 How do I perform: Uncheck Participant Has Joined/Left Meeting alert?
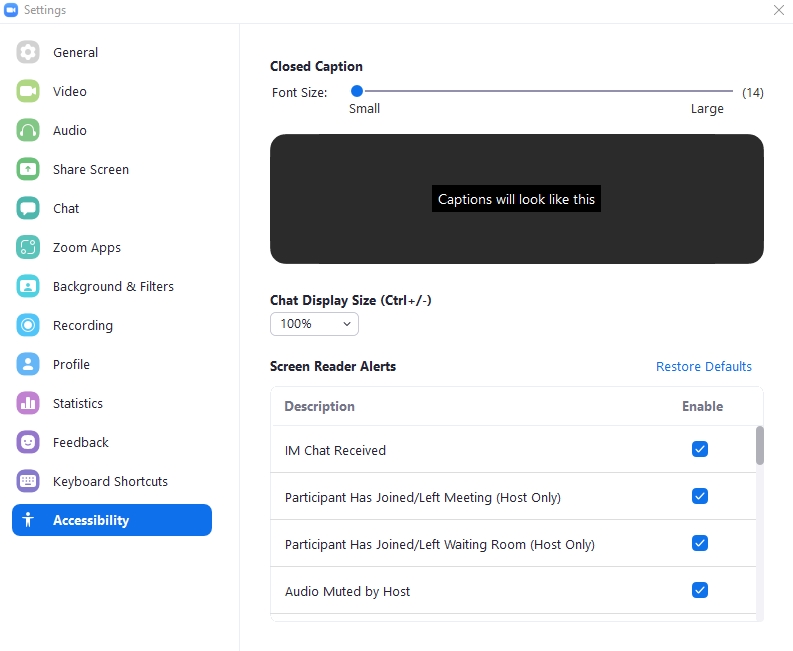(700, 497)
